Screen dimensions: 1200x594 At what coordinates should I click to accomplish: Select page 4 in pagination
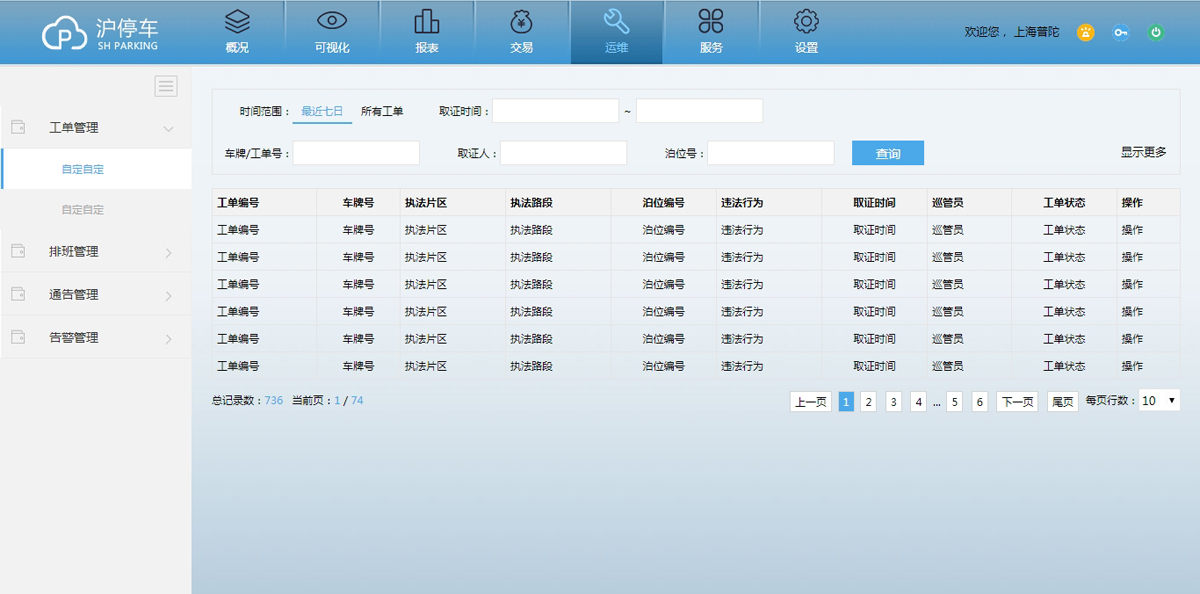tap(918, 401)
